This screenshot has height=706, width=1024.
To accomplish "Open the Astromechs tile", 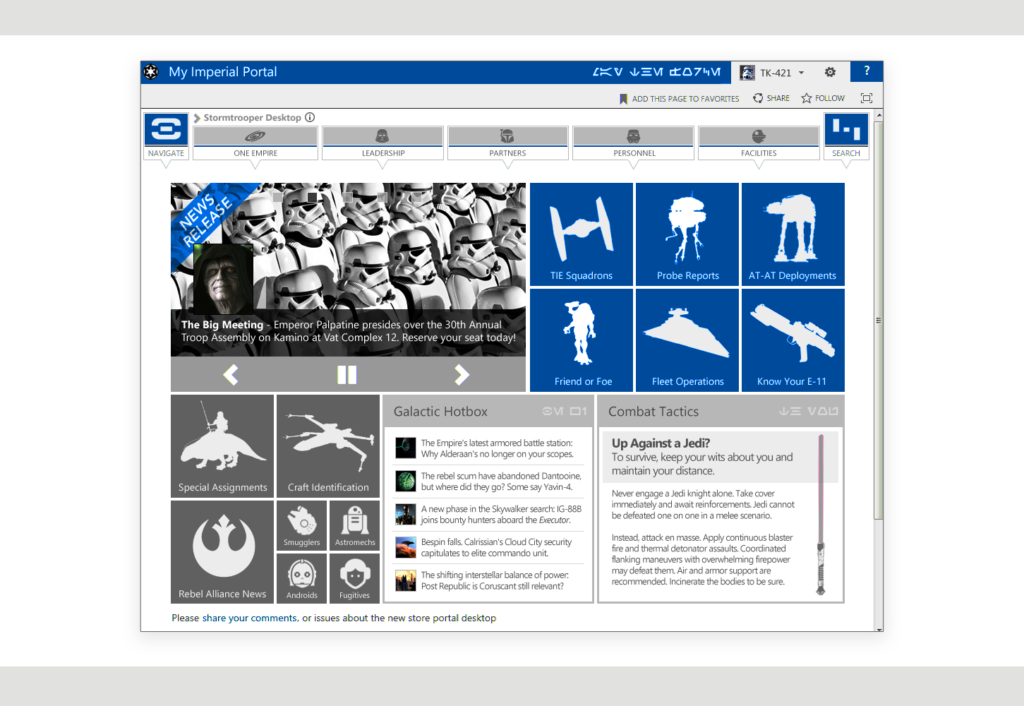I will click(x=355, y=526).
